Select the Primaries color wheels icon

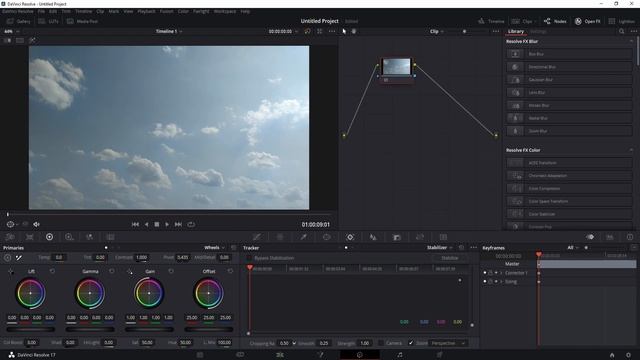[x=49, y=237]
